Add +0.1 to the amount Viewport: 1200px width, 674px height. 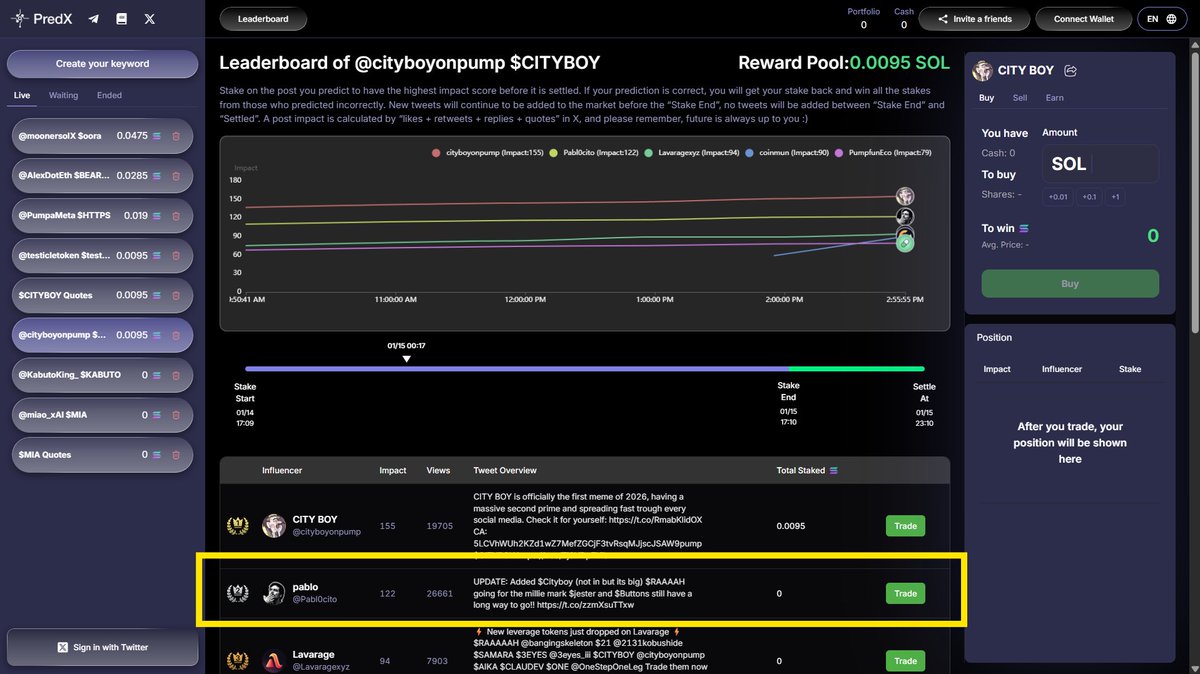[1087, 197]
